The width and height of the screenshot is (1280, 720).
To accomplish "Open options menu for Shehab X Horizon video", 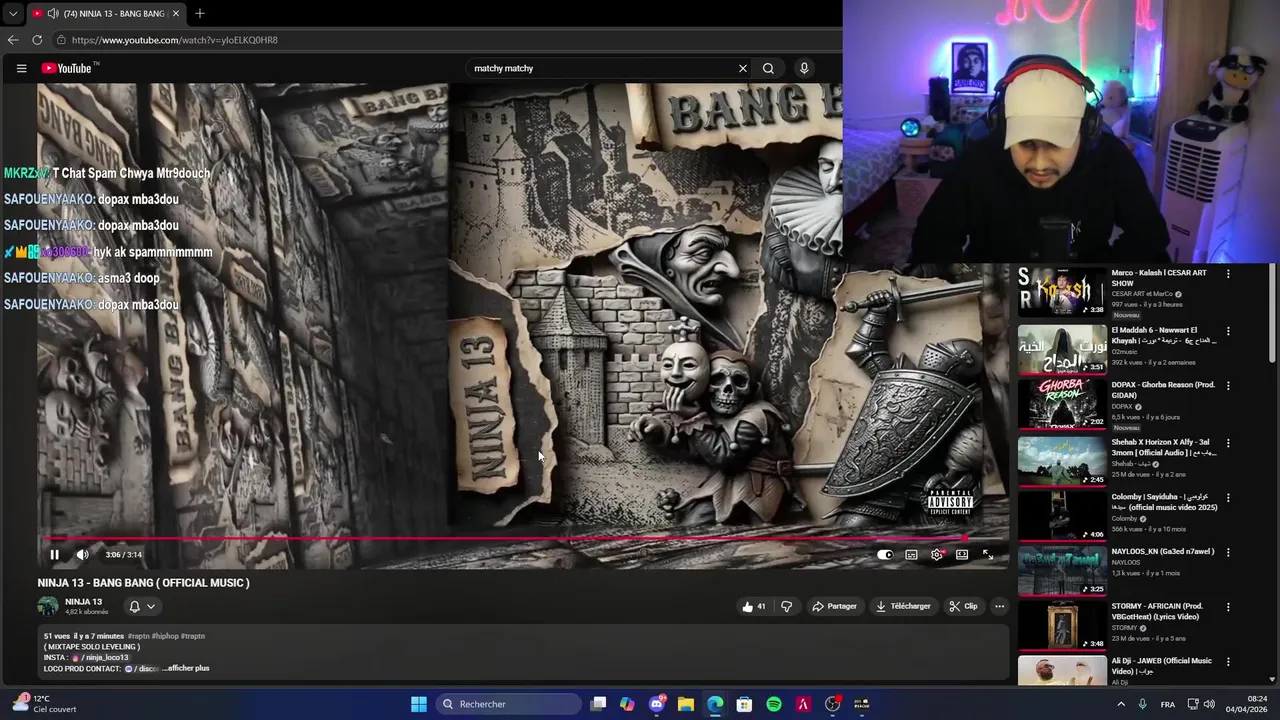I will click(1228, 443).
